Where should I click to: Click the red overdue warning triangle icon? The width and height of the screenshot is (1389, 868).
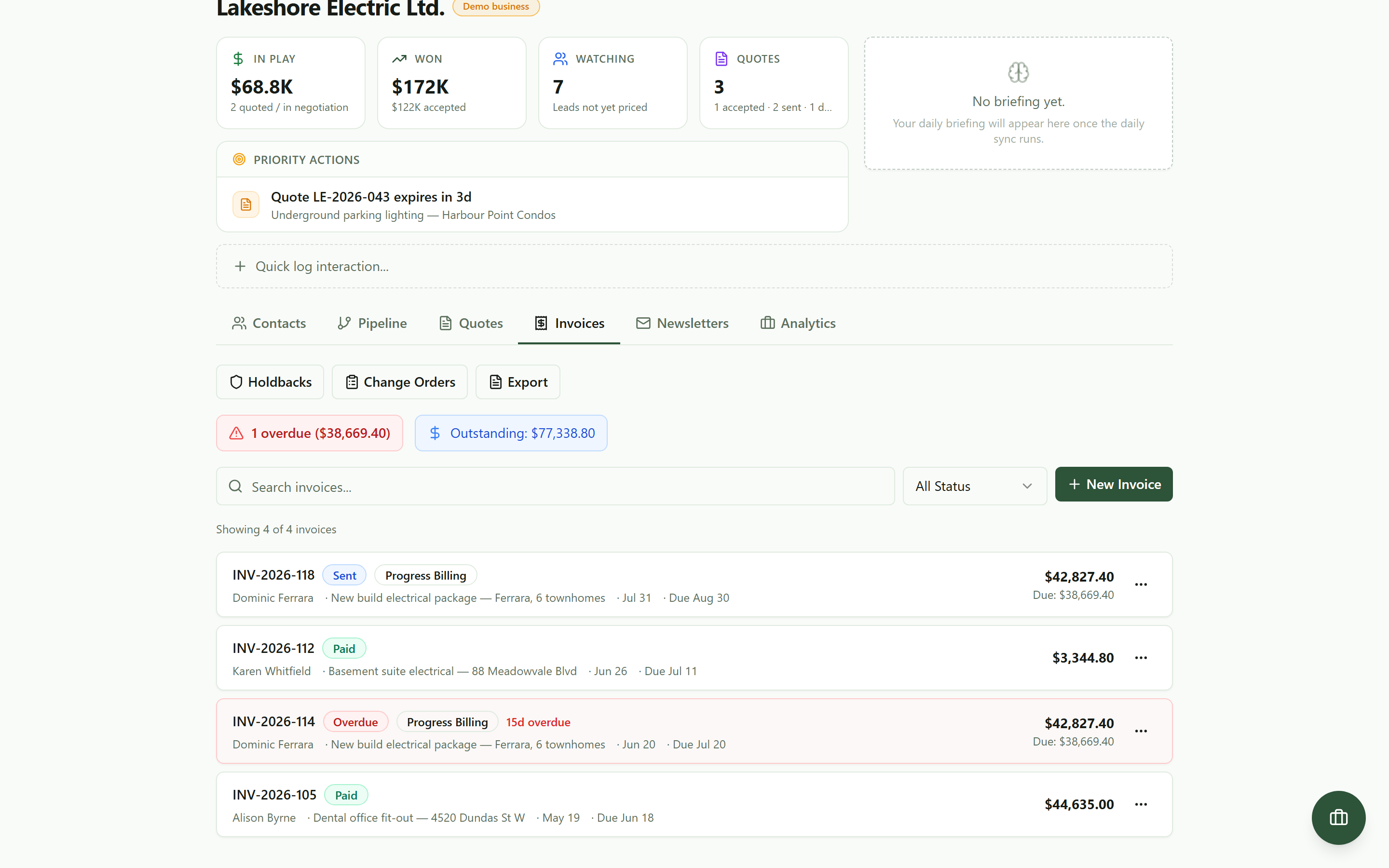(236, 434)
